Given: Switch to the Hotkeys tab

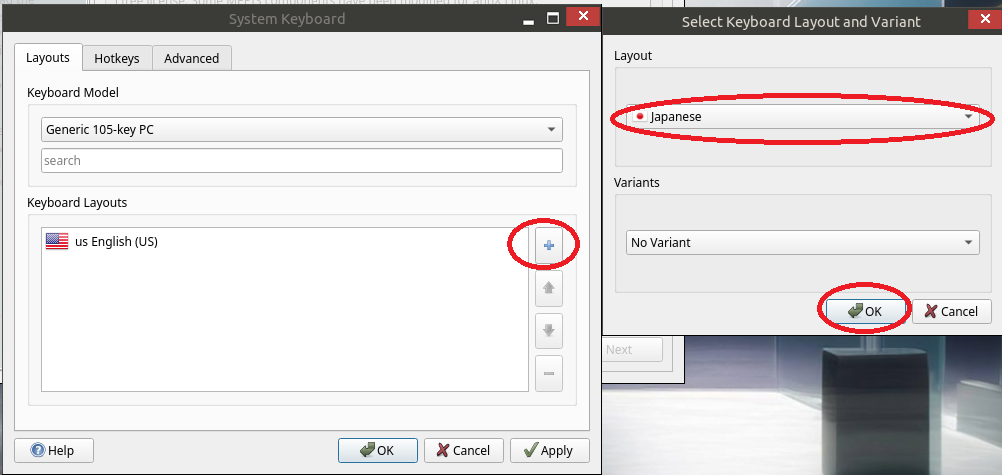Looking at the screenshot, I should (117, 58).
